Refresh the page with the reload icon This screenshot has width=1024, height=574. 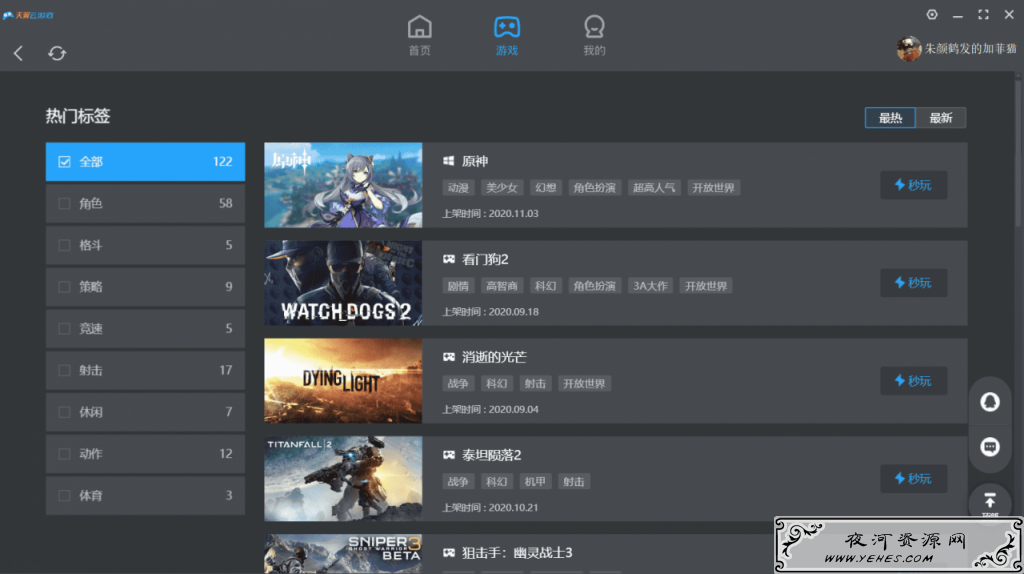click(x=57, y=54)
